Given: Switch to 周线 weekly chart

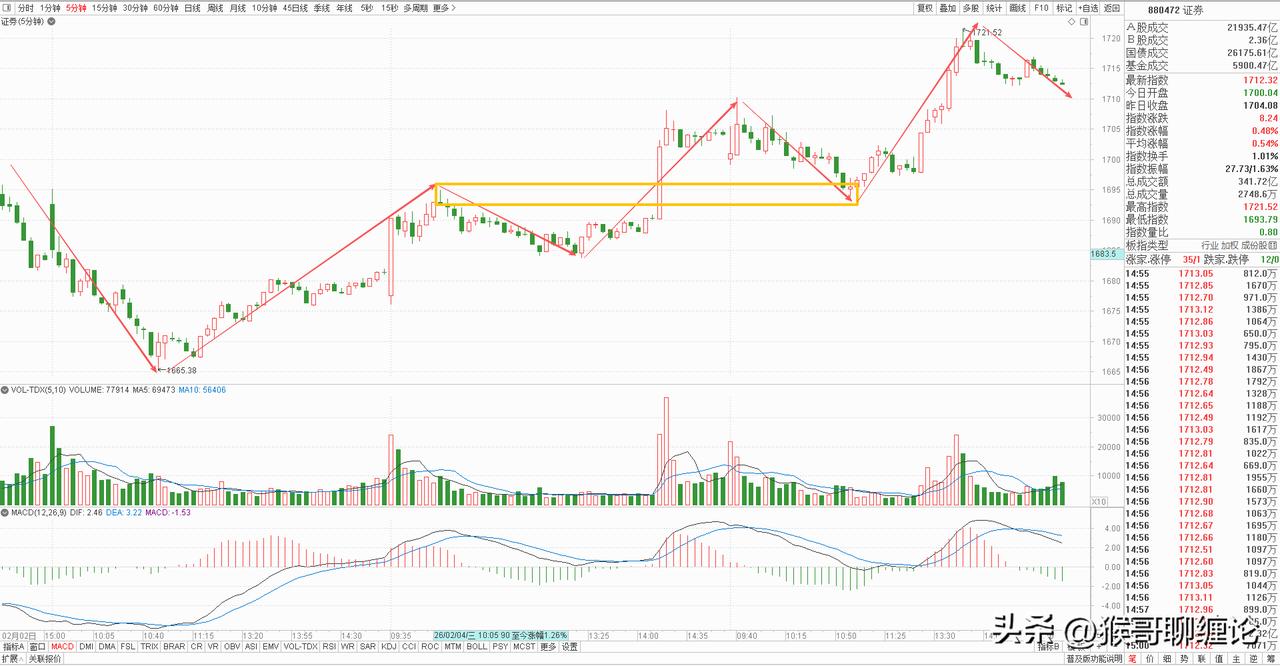Looking at the screenshot, I should point(215,7).
